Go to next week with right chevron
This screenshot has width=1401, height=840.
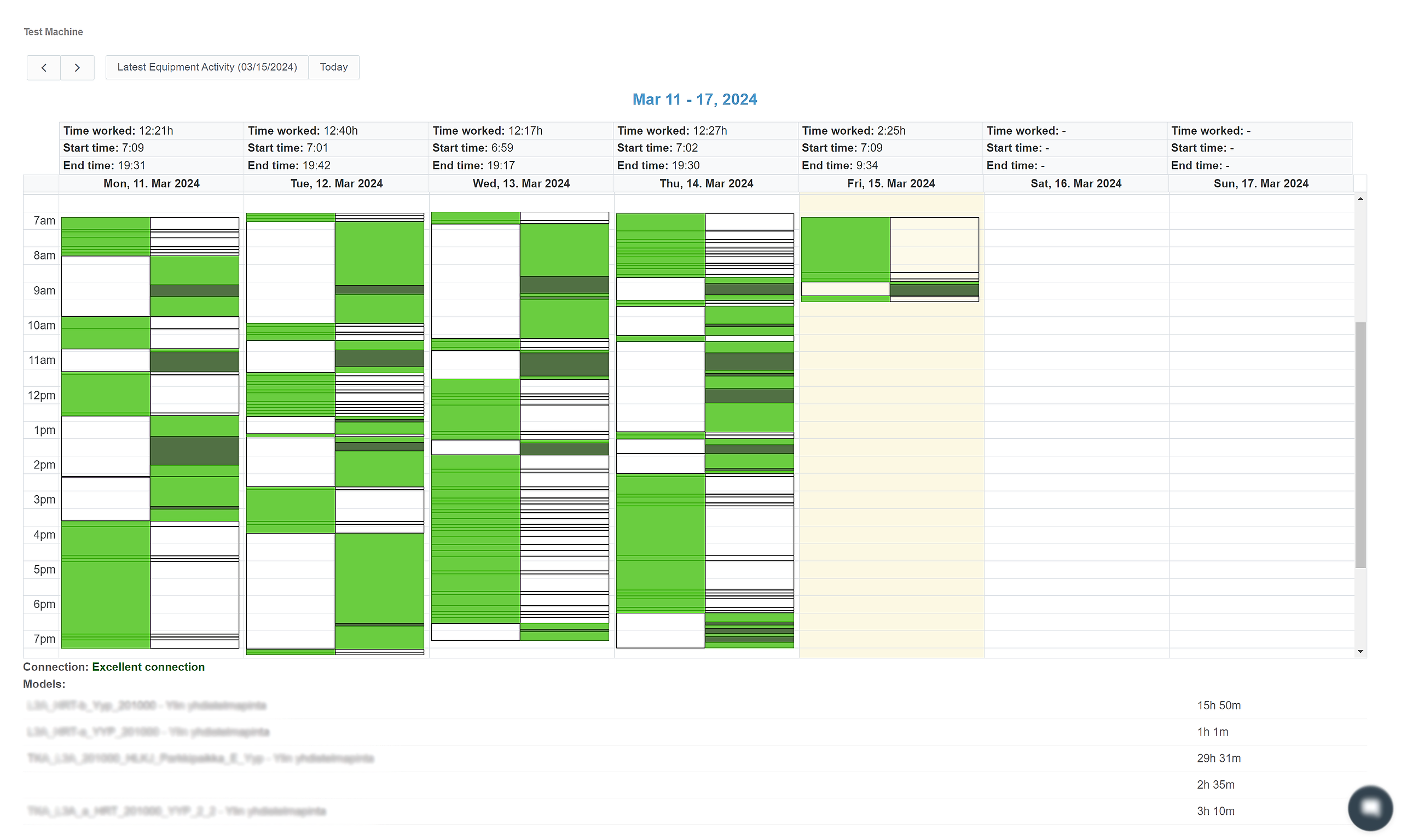(x=77, y=67)
